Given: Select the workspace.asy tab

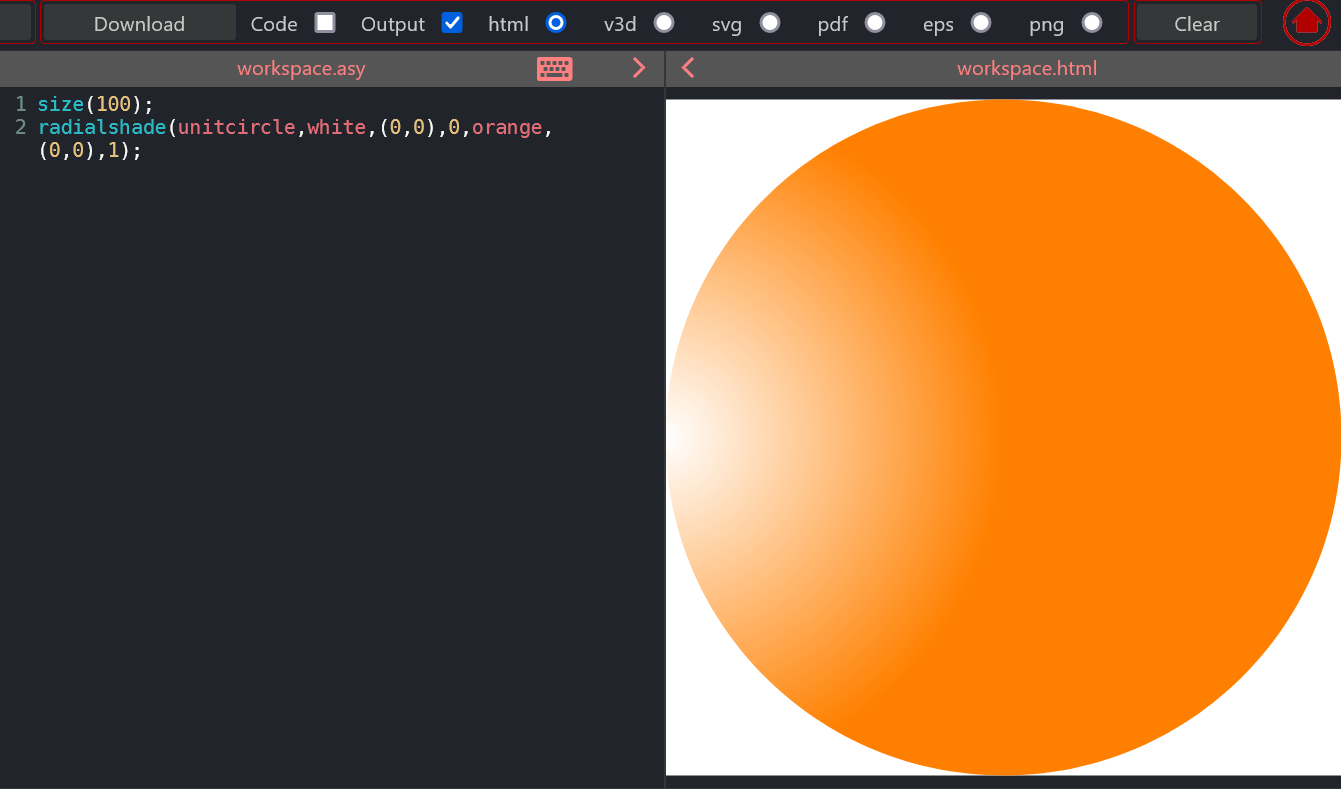Looking at the screenshot, I should (301, 68).
